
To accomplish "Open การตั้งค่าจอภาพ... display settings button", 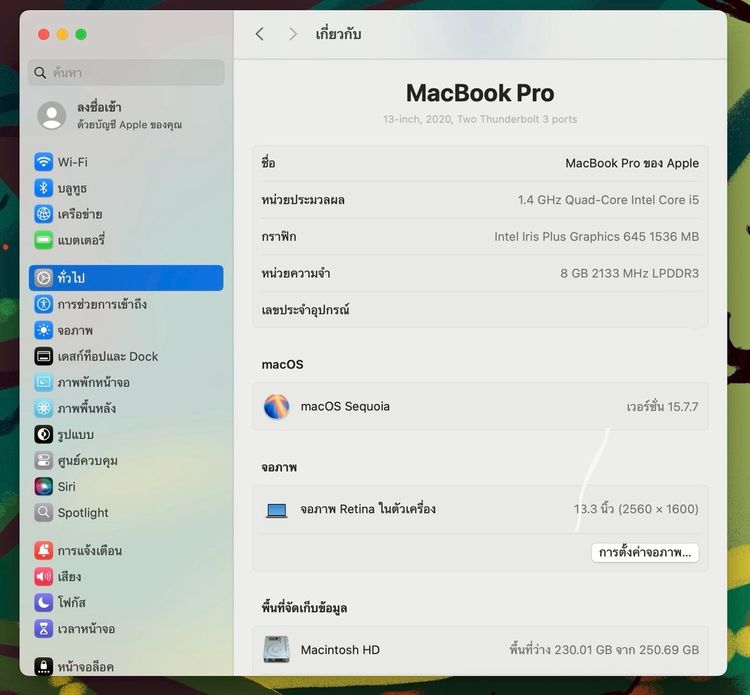I will point(645,552).
